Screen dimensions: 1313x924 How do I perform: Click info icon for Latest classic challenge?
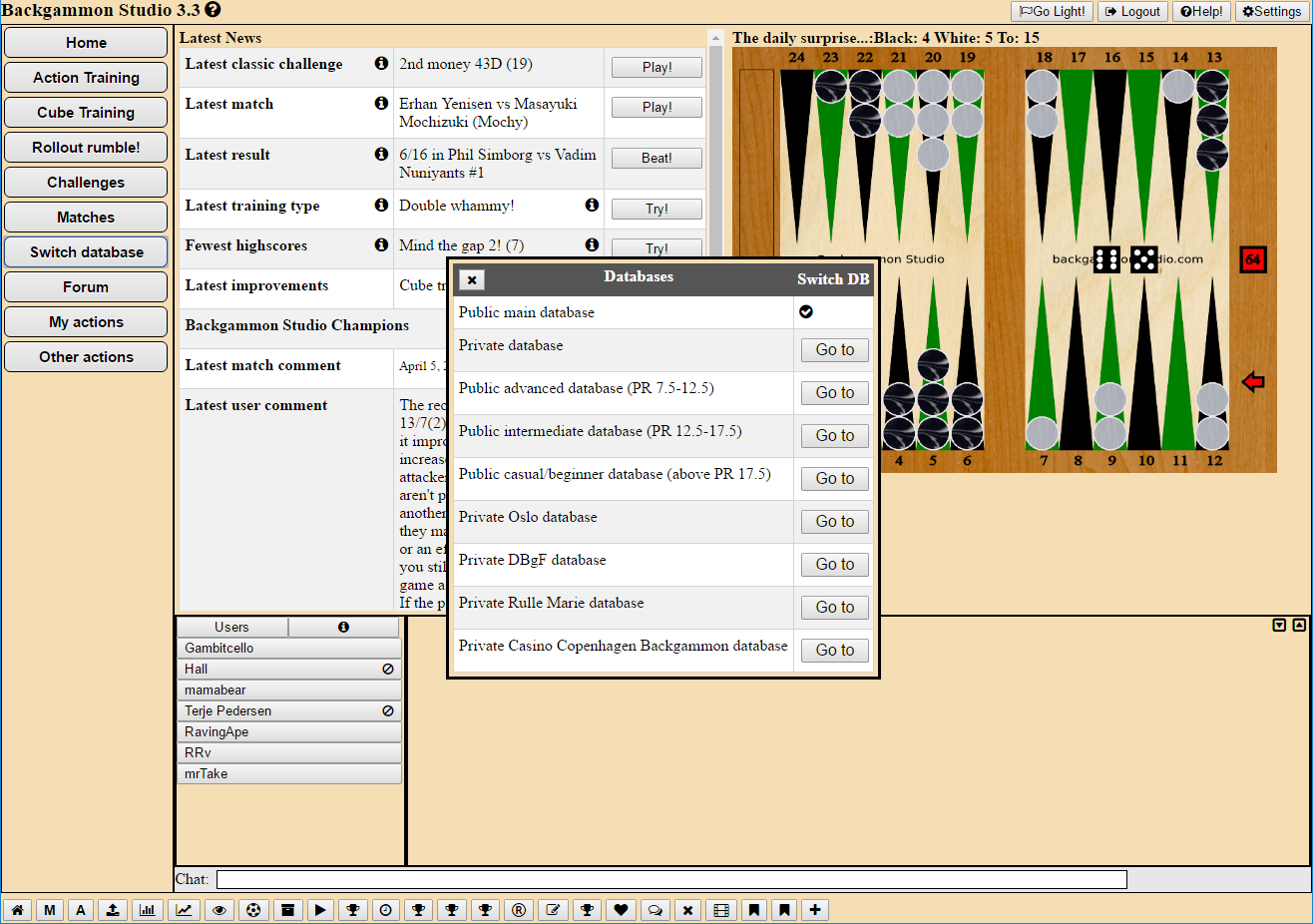(x=381, y=63)
